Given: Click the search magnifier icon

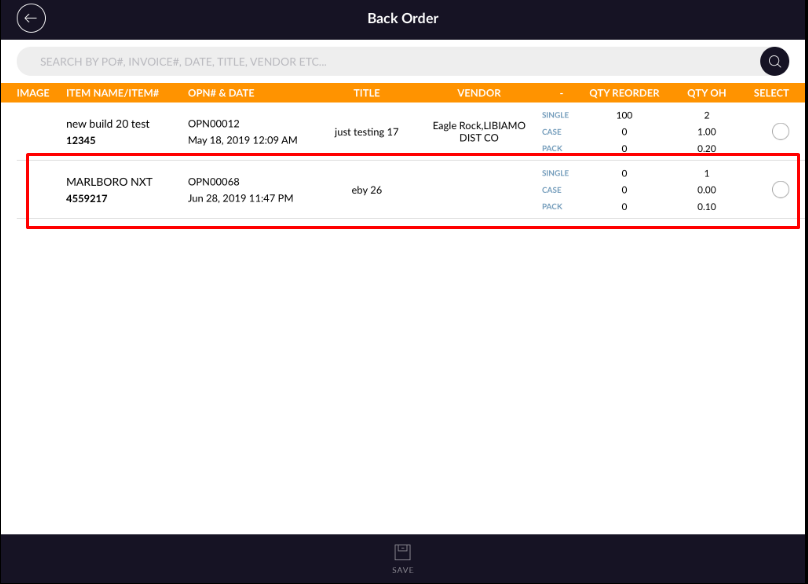Looking at the screenshot, I should pyautogui.click(x=774, y=62).
